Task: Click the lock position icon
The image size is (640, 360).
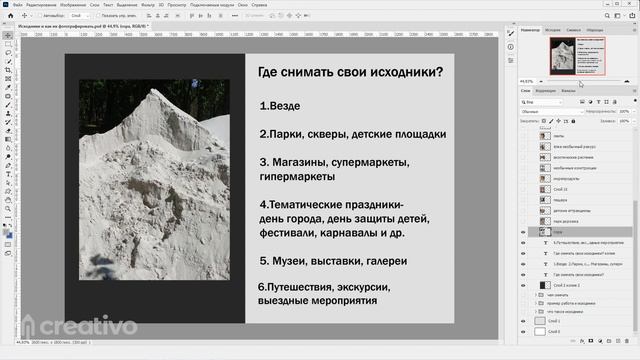Action: coord(558,121)
